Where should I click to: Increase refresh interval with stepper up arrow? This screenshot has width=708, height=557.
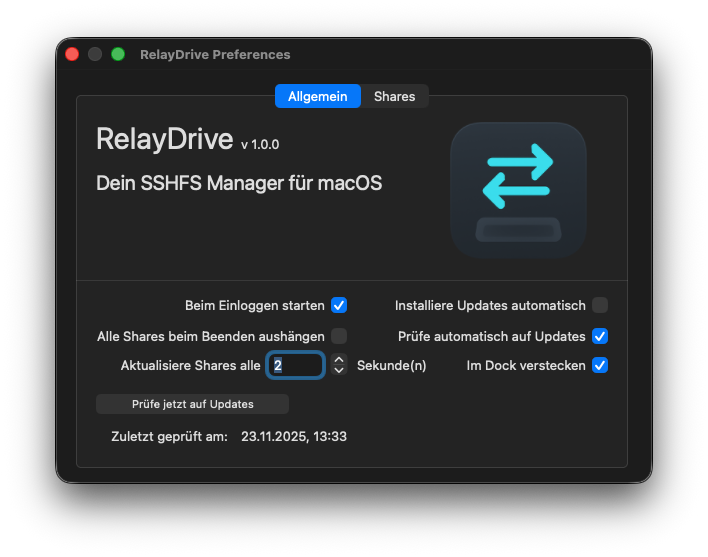pyautogui.click(x=339, y=360)
